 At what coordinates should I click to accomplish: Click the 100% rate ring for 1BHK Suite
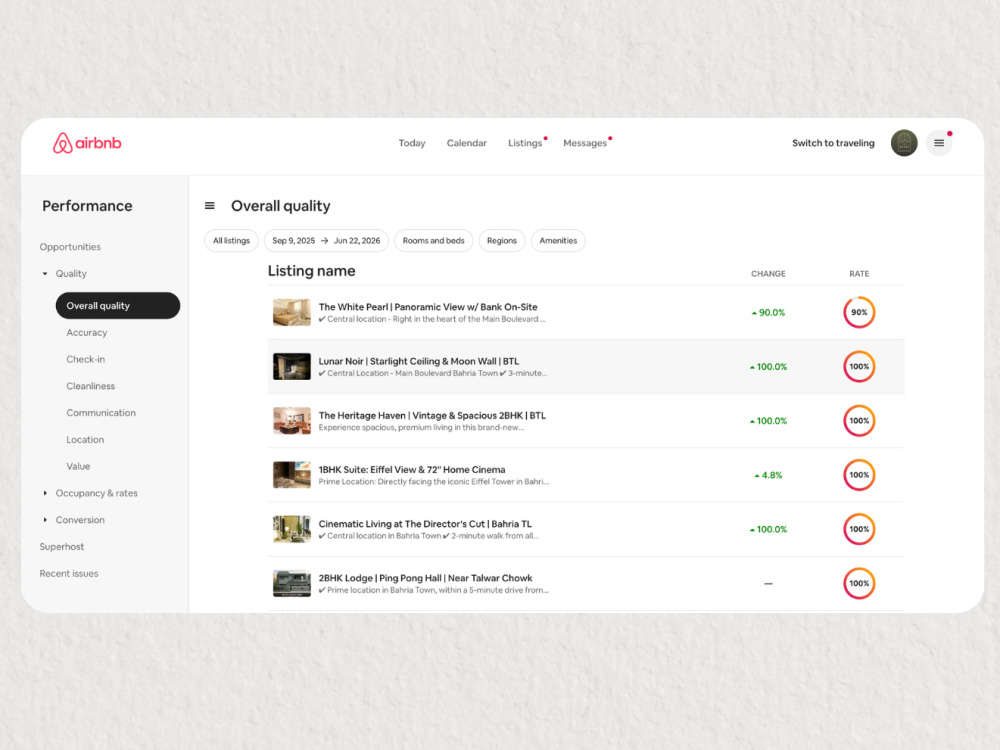859,475
